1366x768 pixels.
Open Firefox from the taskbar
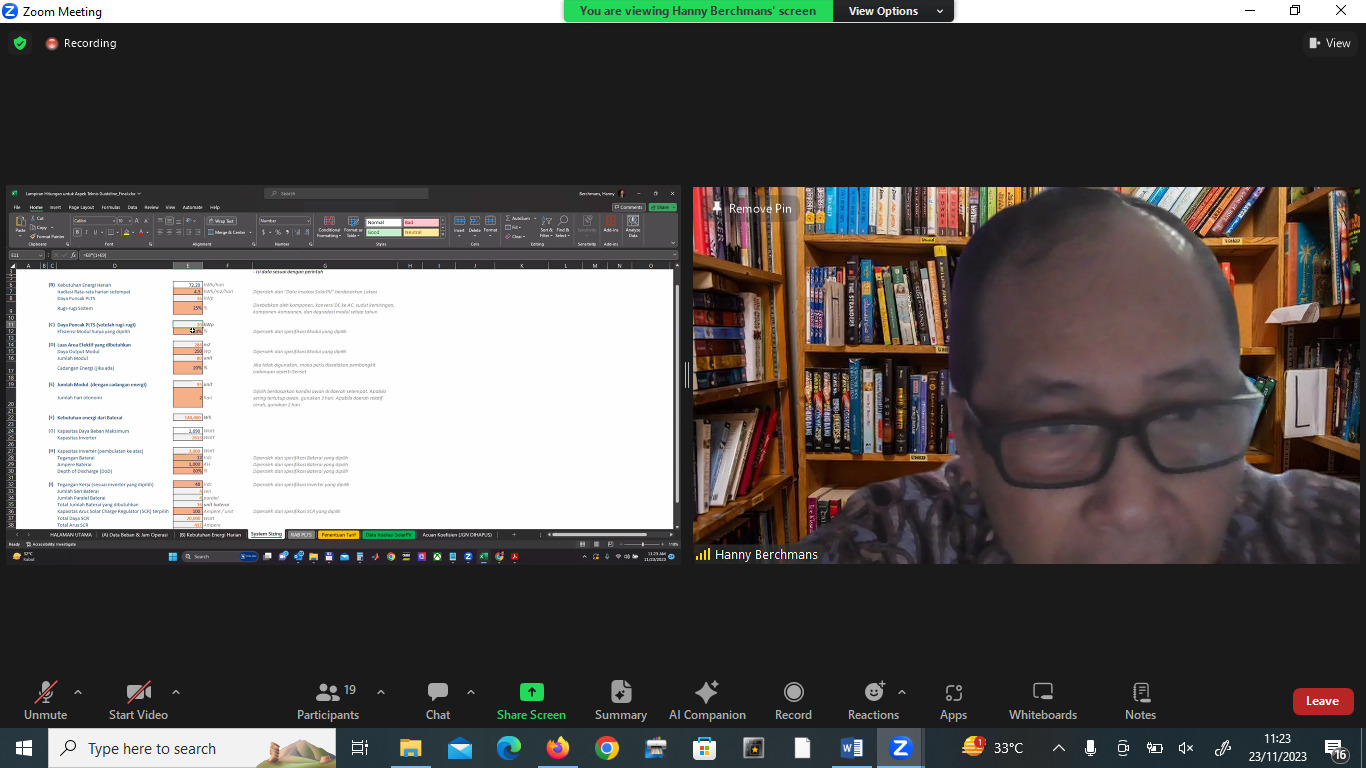[558, 748]
